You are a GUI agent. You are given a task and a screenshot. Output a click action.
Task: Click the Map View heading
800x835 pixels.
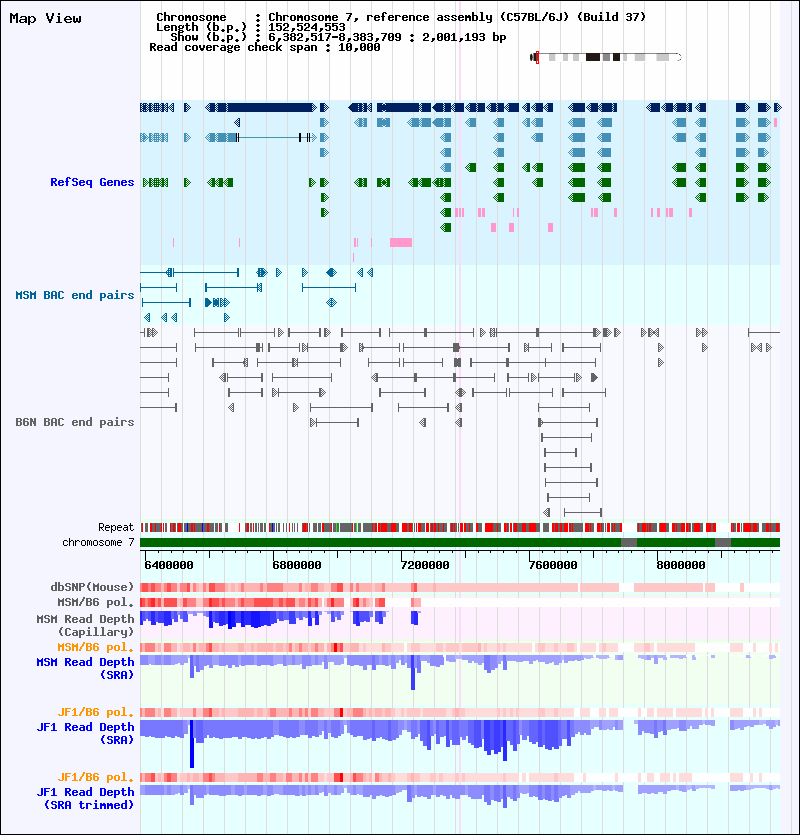pyautogui.click(x=45, y=19)
